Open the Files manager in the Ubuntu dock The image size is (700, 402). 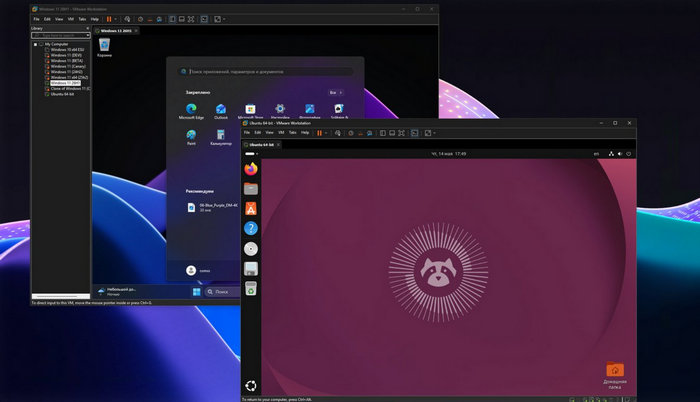coord(251,189)
